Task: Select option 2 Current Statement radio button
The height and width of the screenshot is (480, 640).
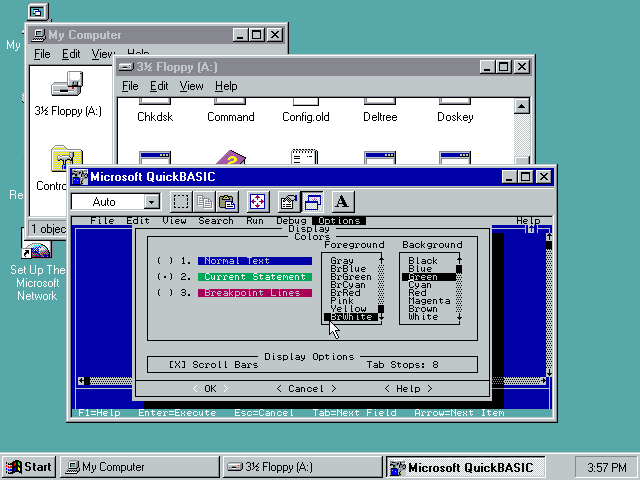Action: [x=165, y=277]
